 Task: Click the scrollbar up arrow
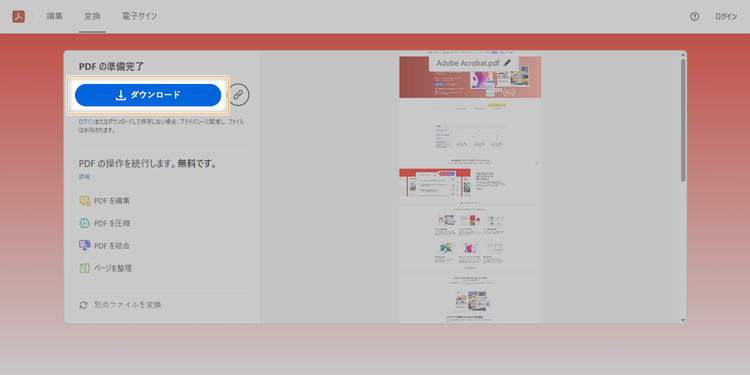click(683, 55)
